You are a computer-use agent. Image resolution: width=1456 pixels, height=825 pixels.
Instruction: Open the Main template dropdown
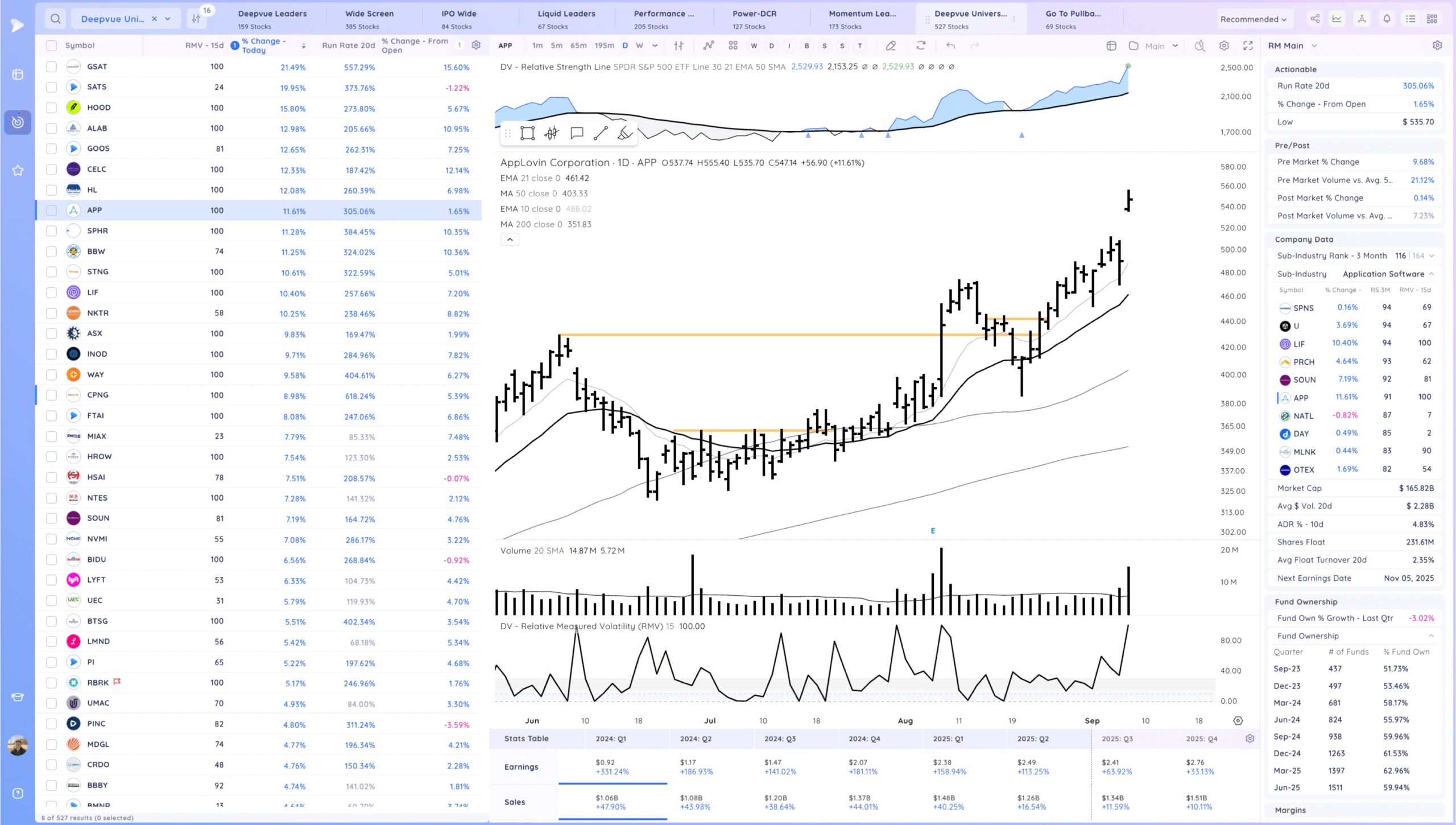click(x=1161, y=46)
